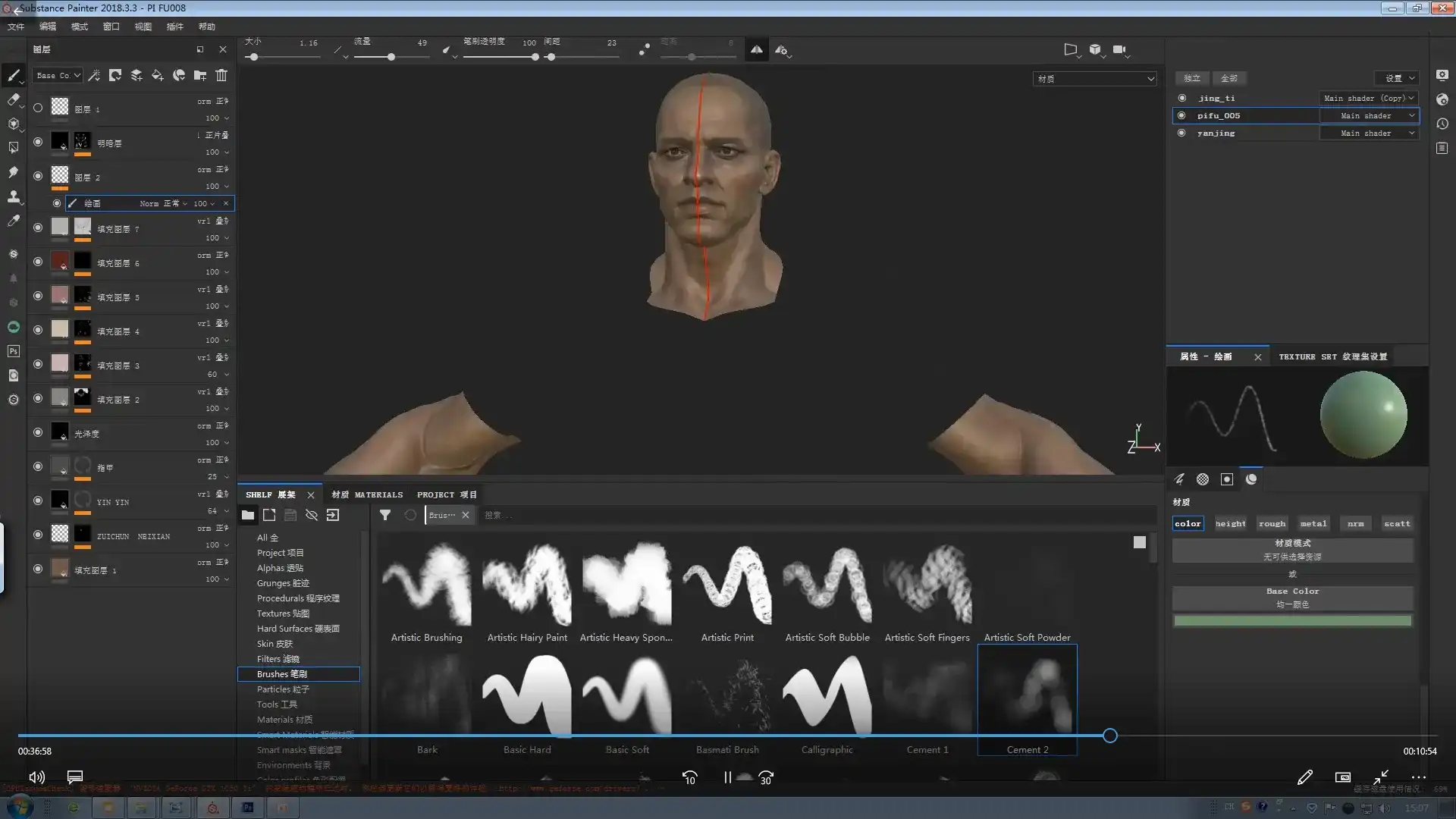The width and height of the screenshot is (1456, 819).
Task: Click the delete layer trash icon
Action: pyautogui.click(x=221, y=75)
